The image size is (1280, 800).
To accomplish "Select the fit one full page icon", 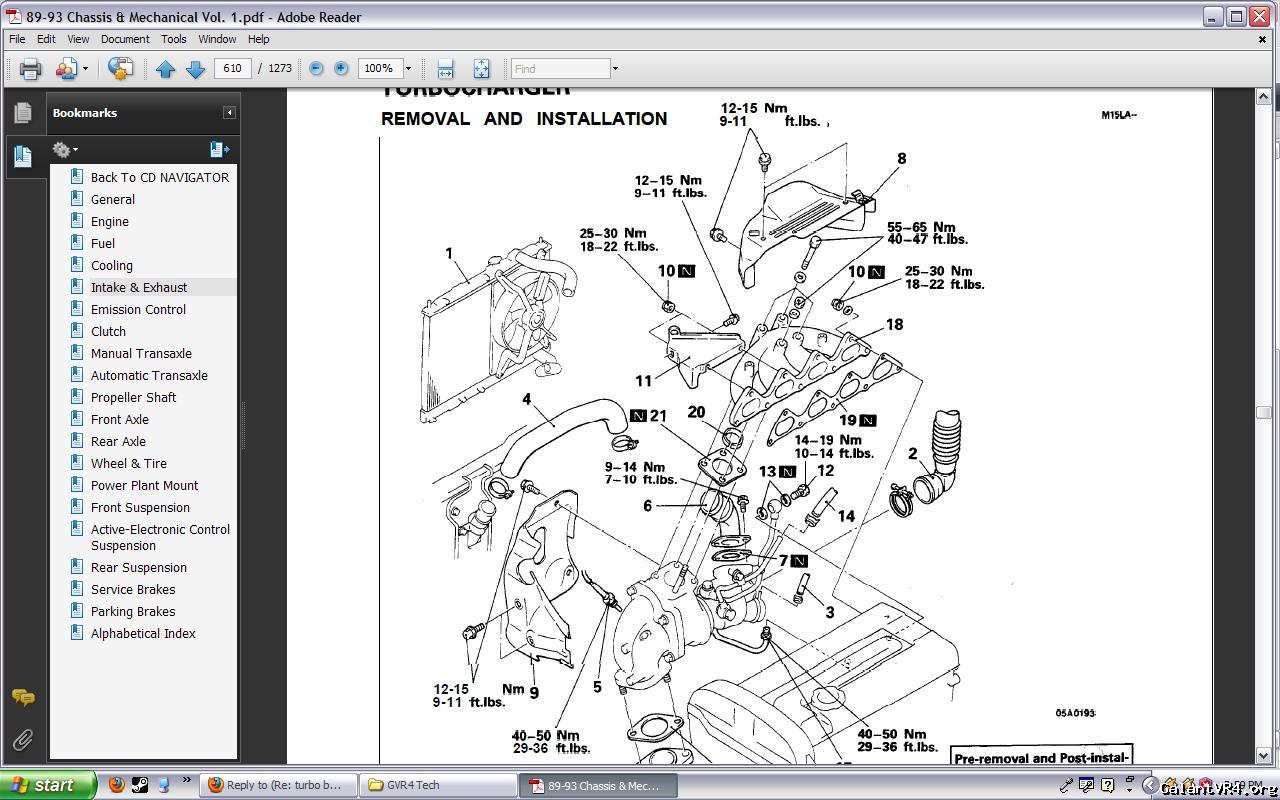I will [x=481, y=69].
